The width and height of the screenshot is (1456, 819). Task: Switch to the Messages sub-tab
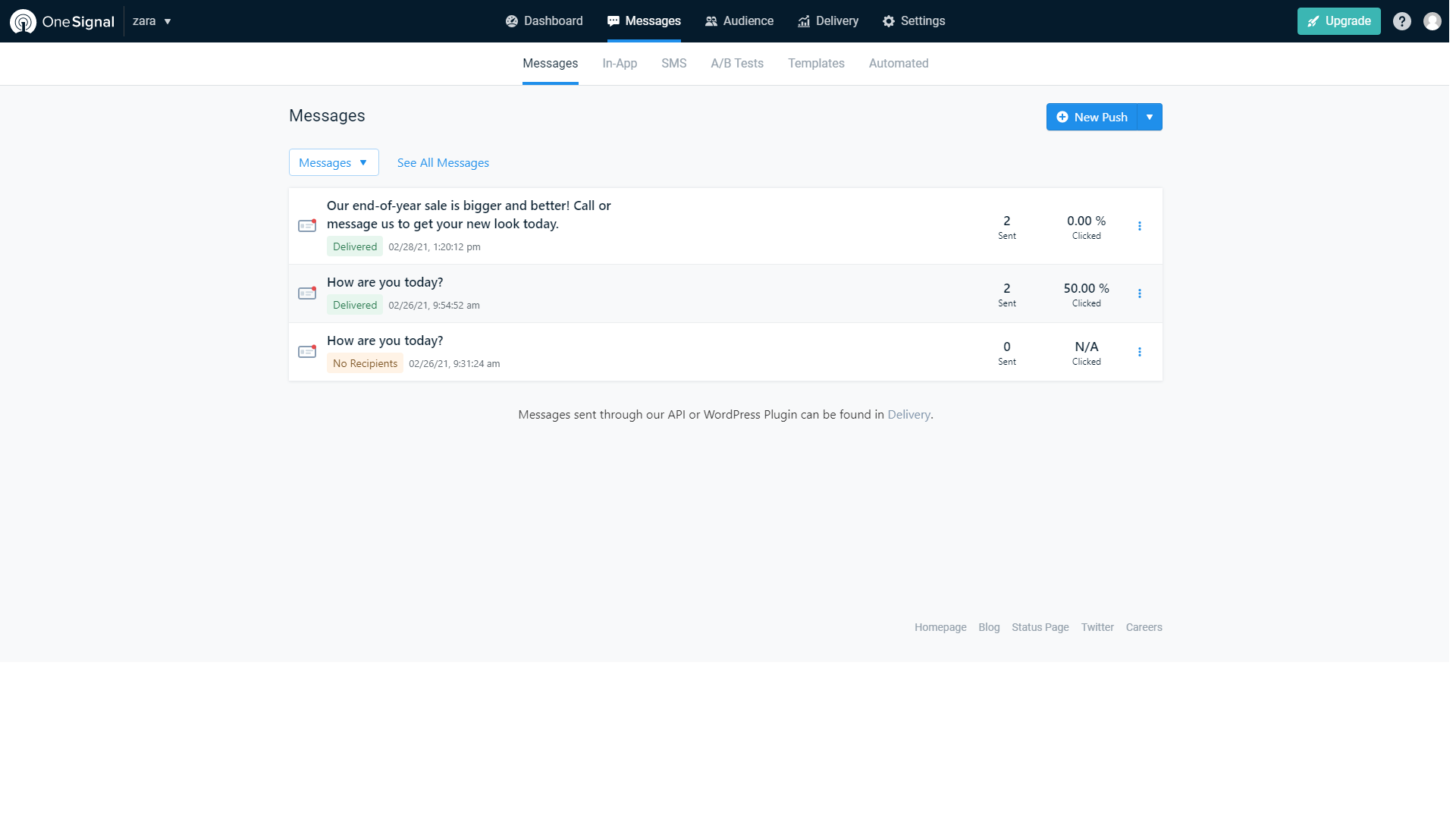pos(551,64)
